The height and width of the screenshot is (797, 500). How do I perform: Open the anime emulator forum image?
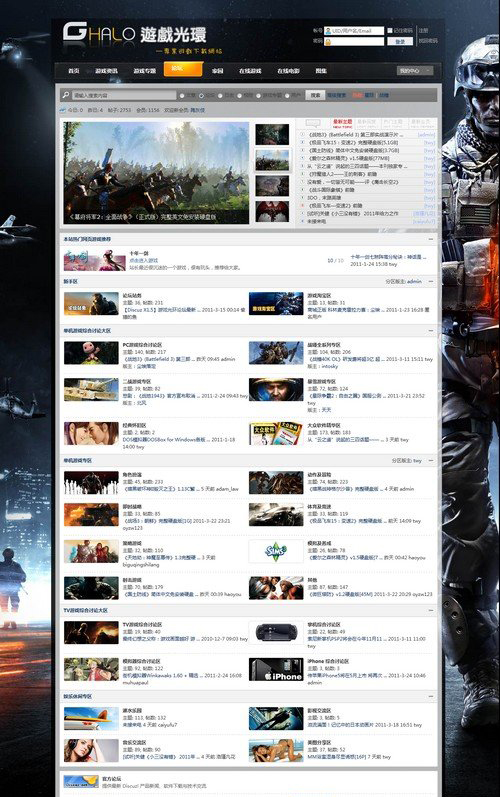click(91, 670)
